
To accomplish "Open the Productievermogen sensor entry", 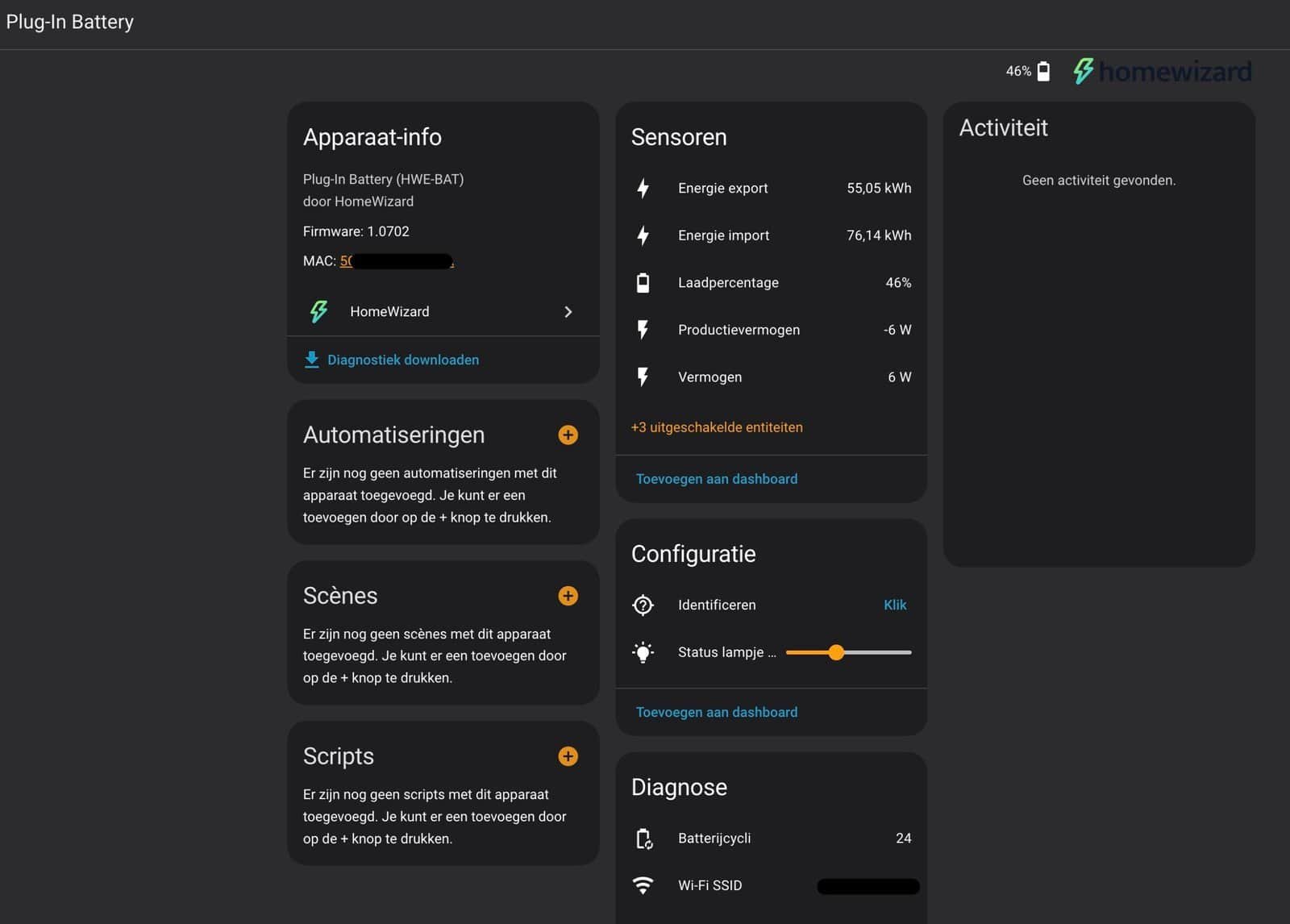I will tap(771, 330).
